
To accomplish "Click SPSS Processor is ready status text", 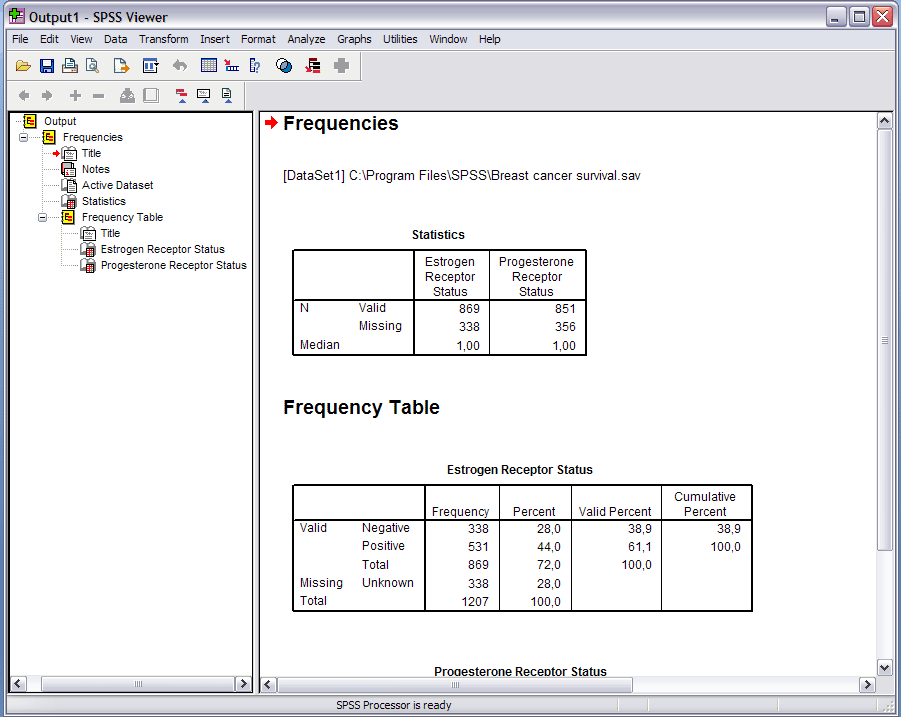I will (x=394, y=705).
